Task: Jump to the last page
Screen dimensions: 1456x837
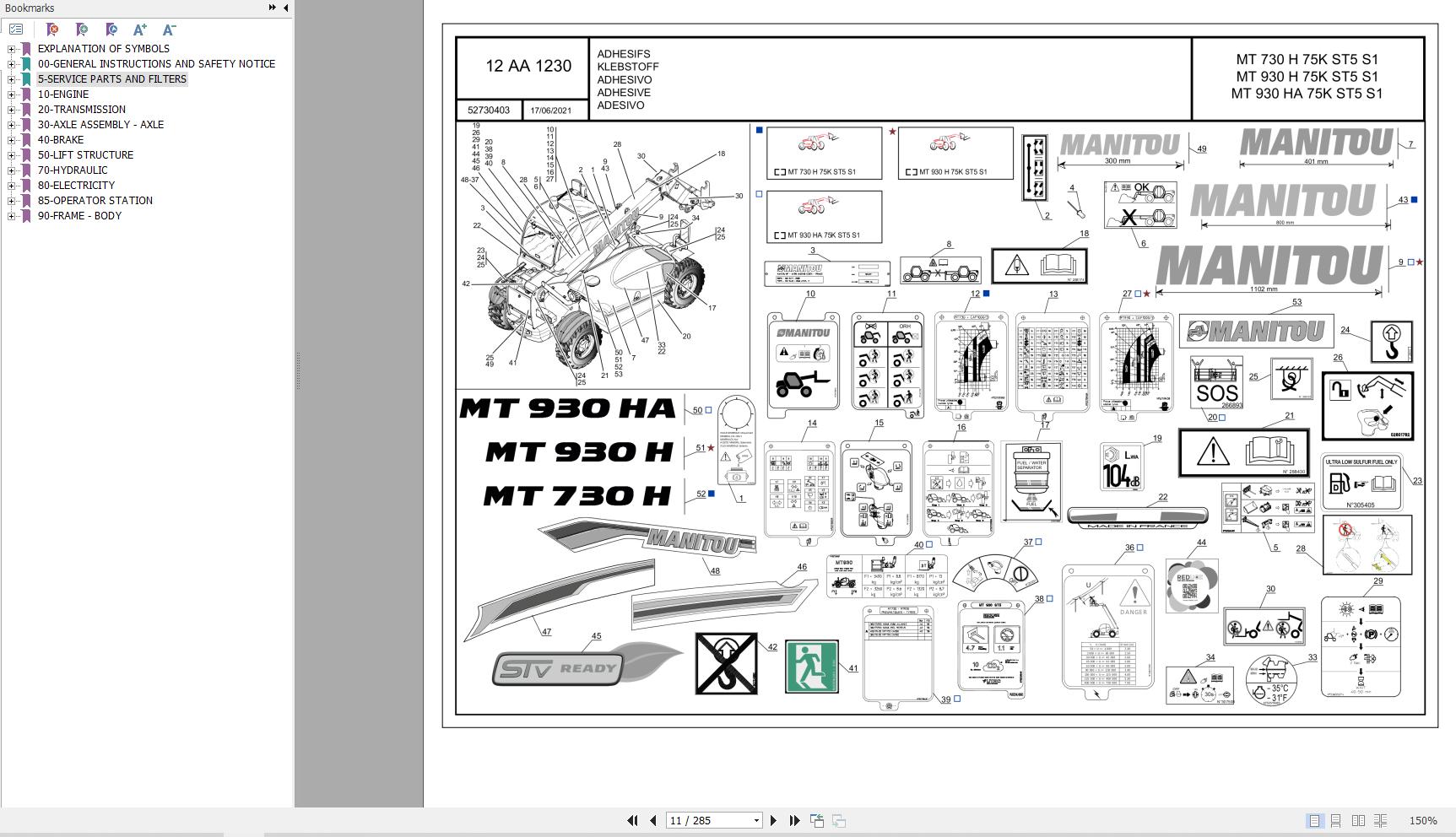Action: tap(794, 820)
